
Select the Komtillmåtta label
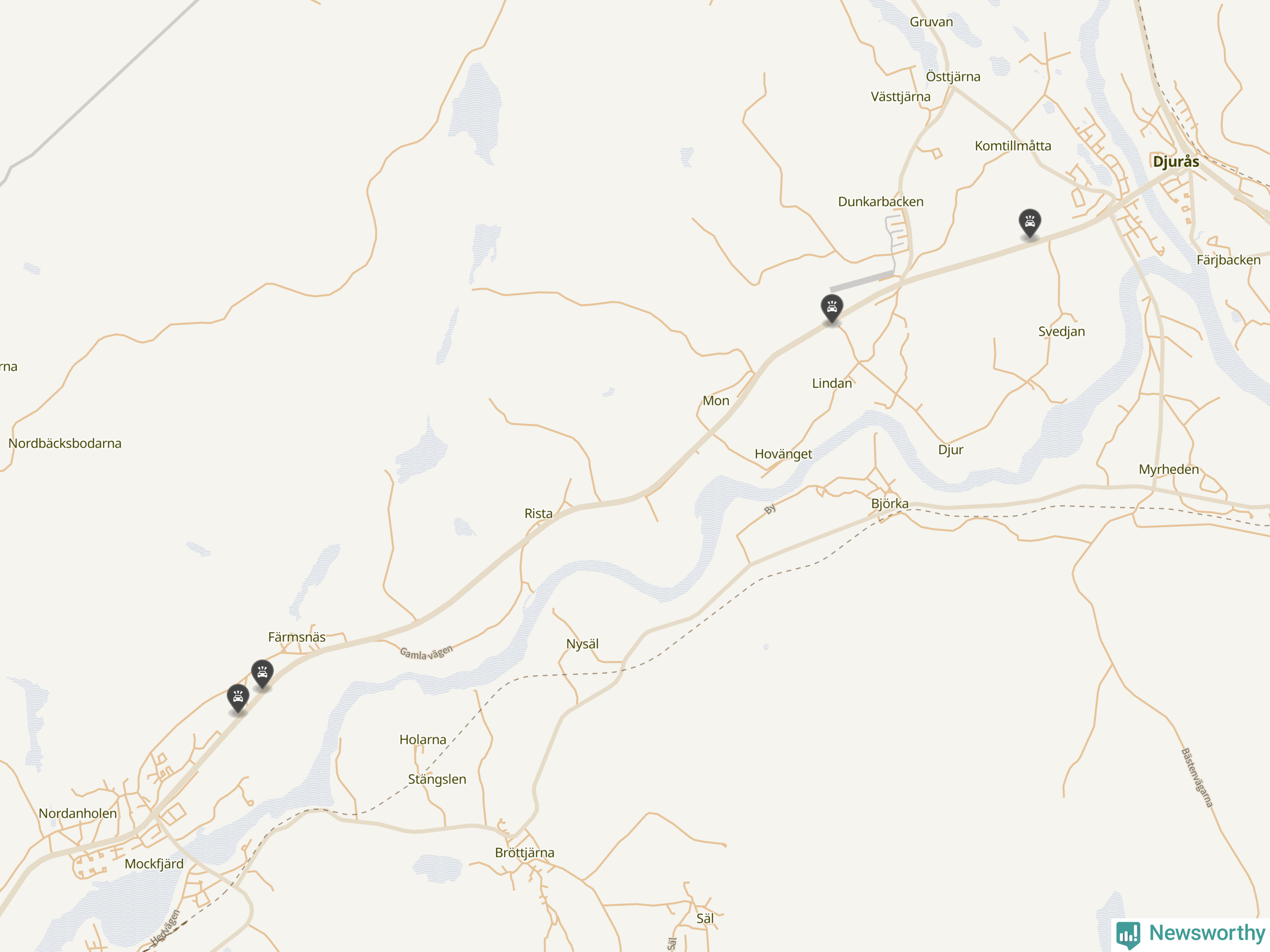point(1013,146)
